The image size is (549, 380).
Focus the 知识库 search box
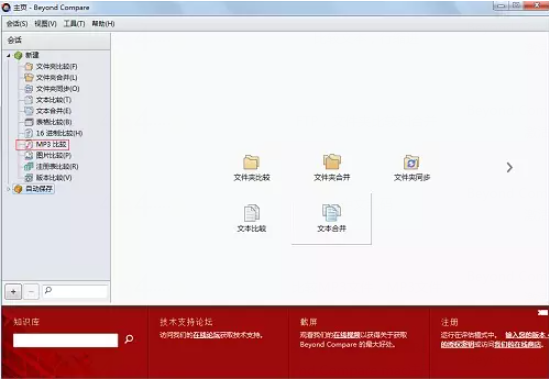click(65, 340)
